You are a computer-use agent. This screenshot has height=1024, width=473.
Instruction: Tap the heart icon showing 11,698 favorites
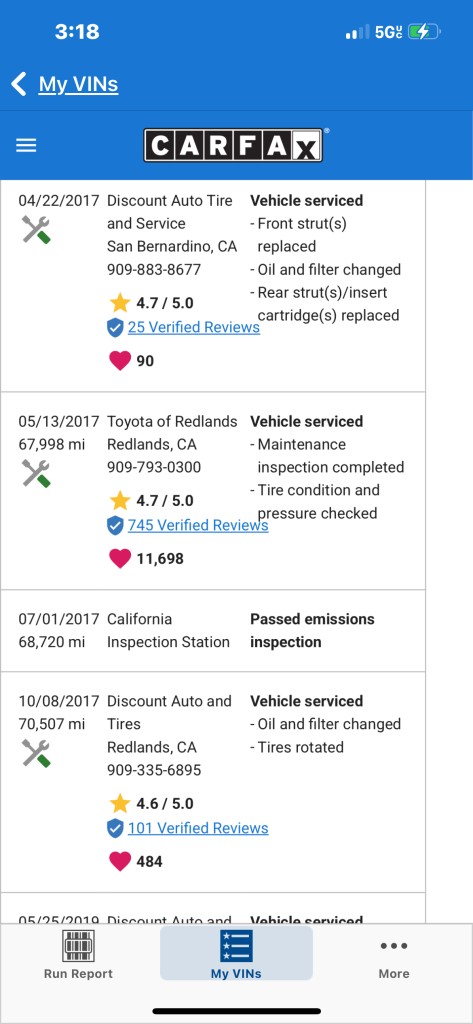click(120, 558)
